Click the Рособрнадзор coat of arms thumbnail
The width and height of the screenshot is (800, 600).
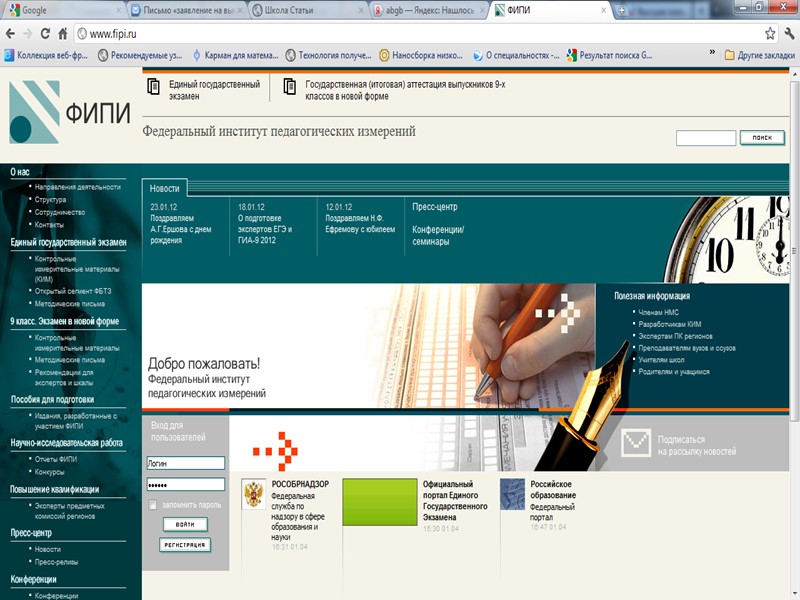click(254, 494)
